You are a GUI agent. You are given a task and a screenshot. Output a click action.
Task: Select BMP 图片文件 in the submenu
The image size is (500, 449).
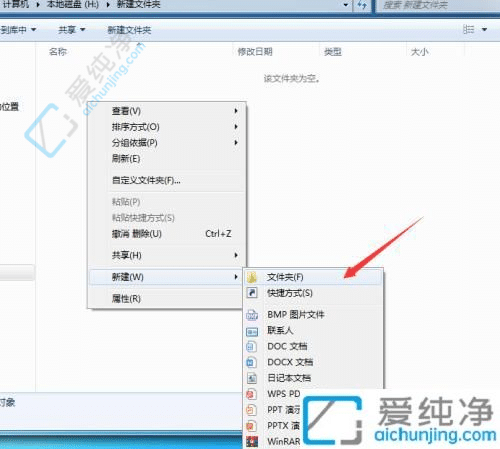click(313, 315)
